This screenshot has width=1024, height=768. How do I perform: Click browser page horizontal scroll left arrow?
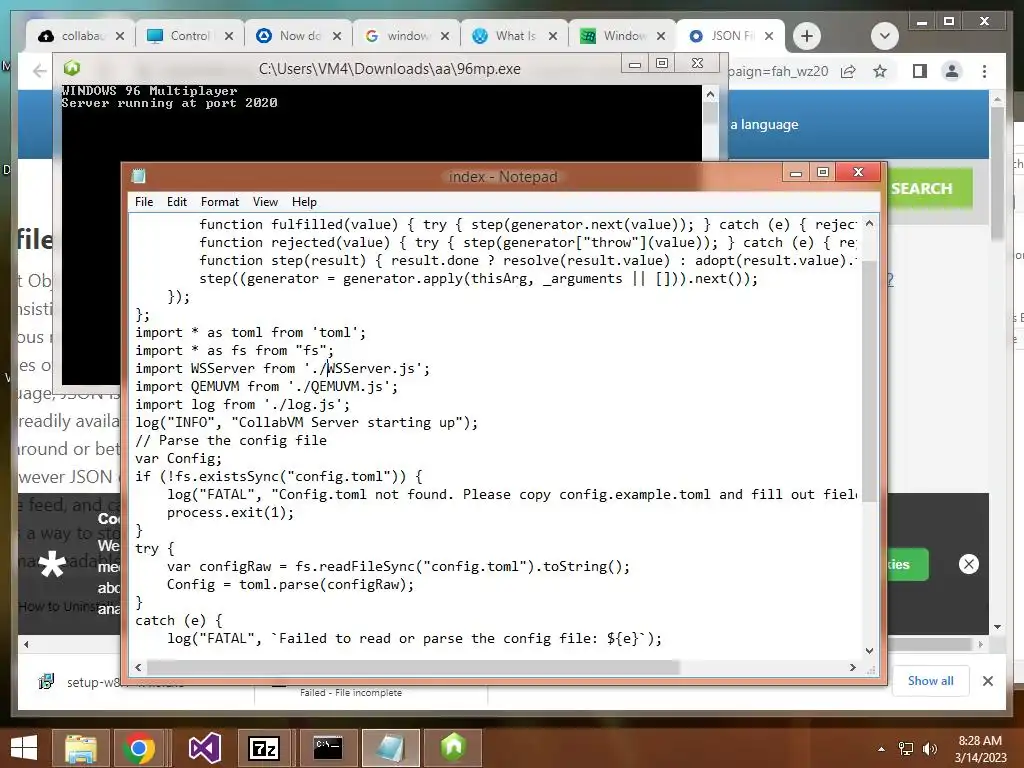(26, 644)
